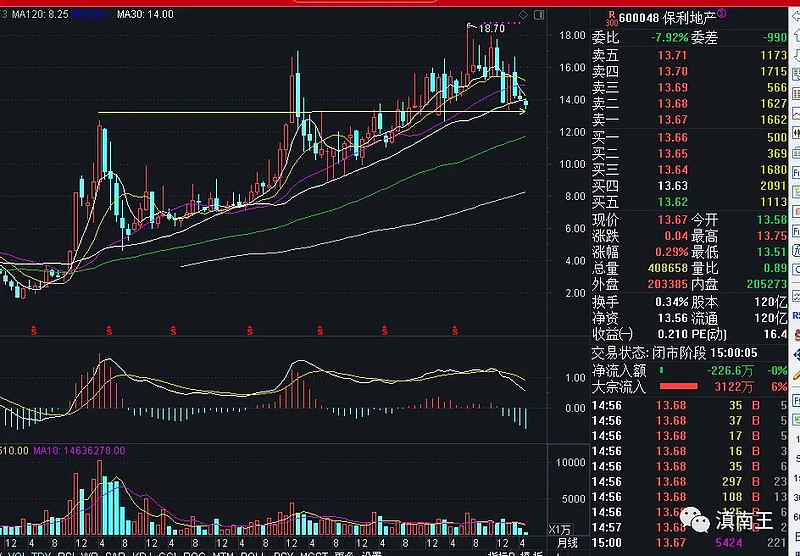Click 收益(一) value 0.210
Image resolution: width=800 pixels, height=556 pixels.
click(x=672, y=335)
